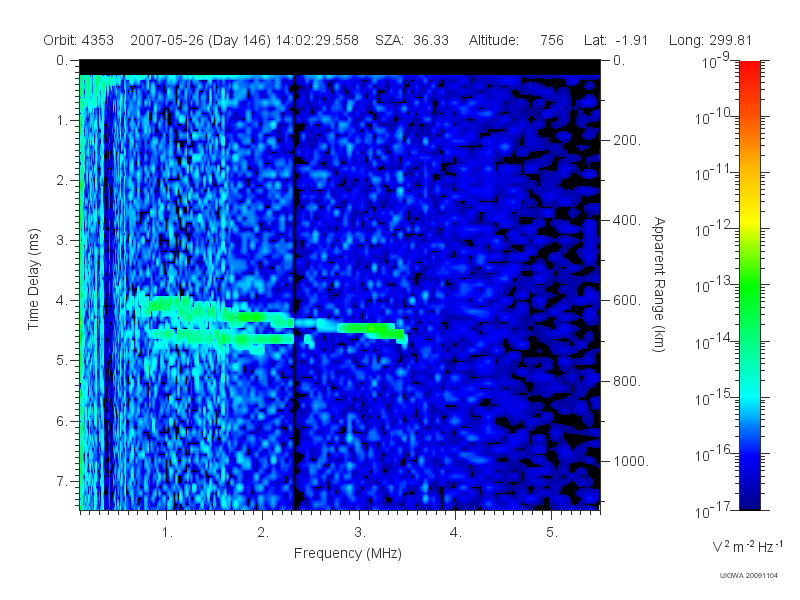Click the 10^-10 colorbar tick label
The image size is (800, 600).
[x=715, y=117]
